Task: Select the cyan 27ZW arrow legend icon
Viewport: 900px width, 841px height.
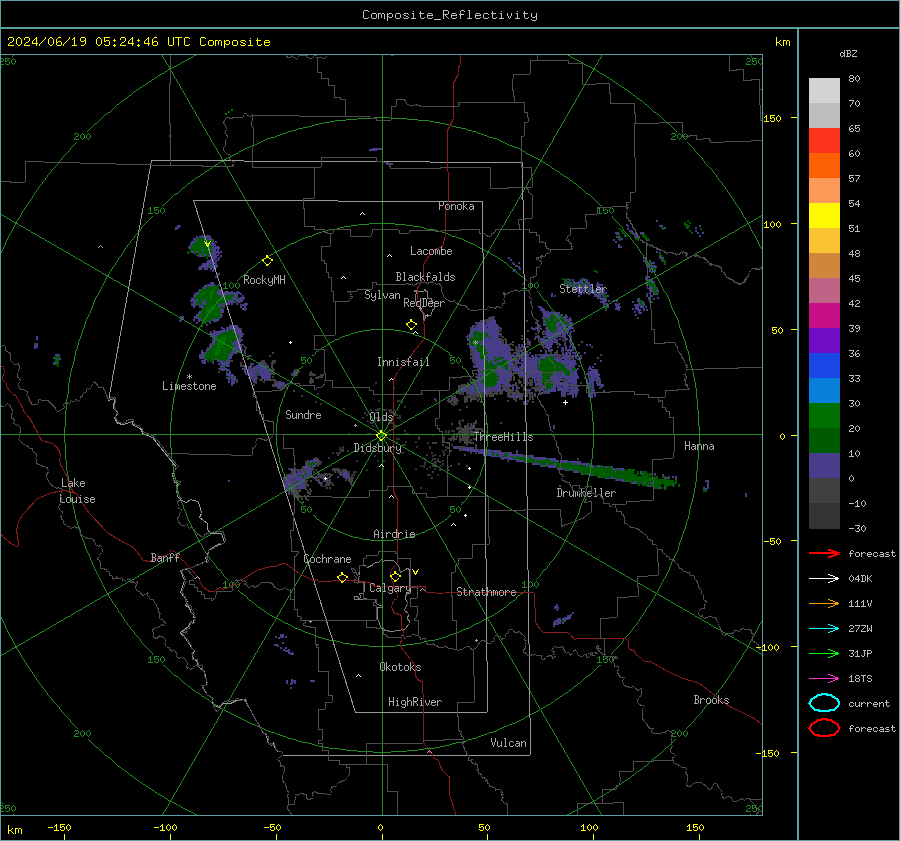Action: (x=824, y=628)
